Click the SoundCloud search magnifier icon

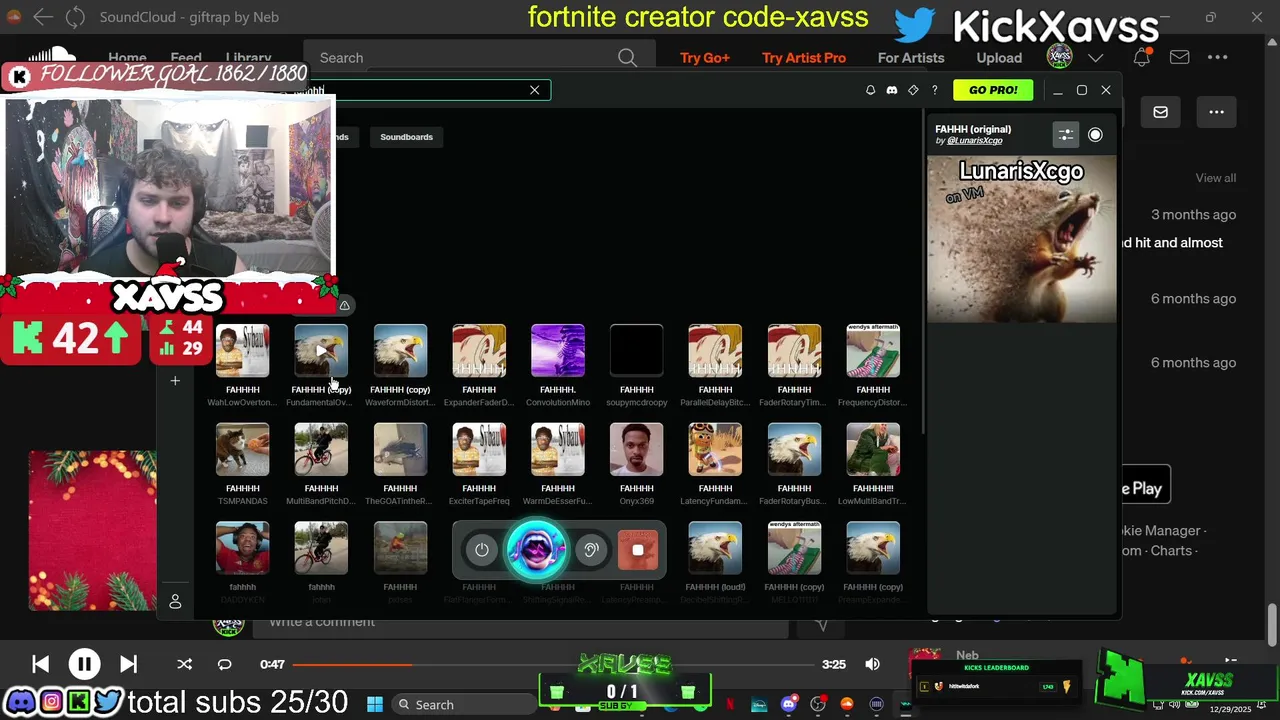pos(627,58)
